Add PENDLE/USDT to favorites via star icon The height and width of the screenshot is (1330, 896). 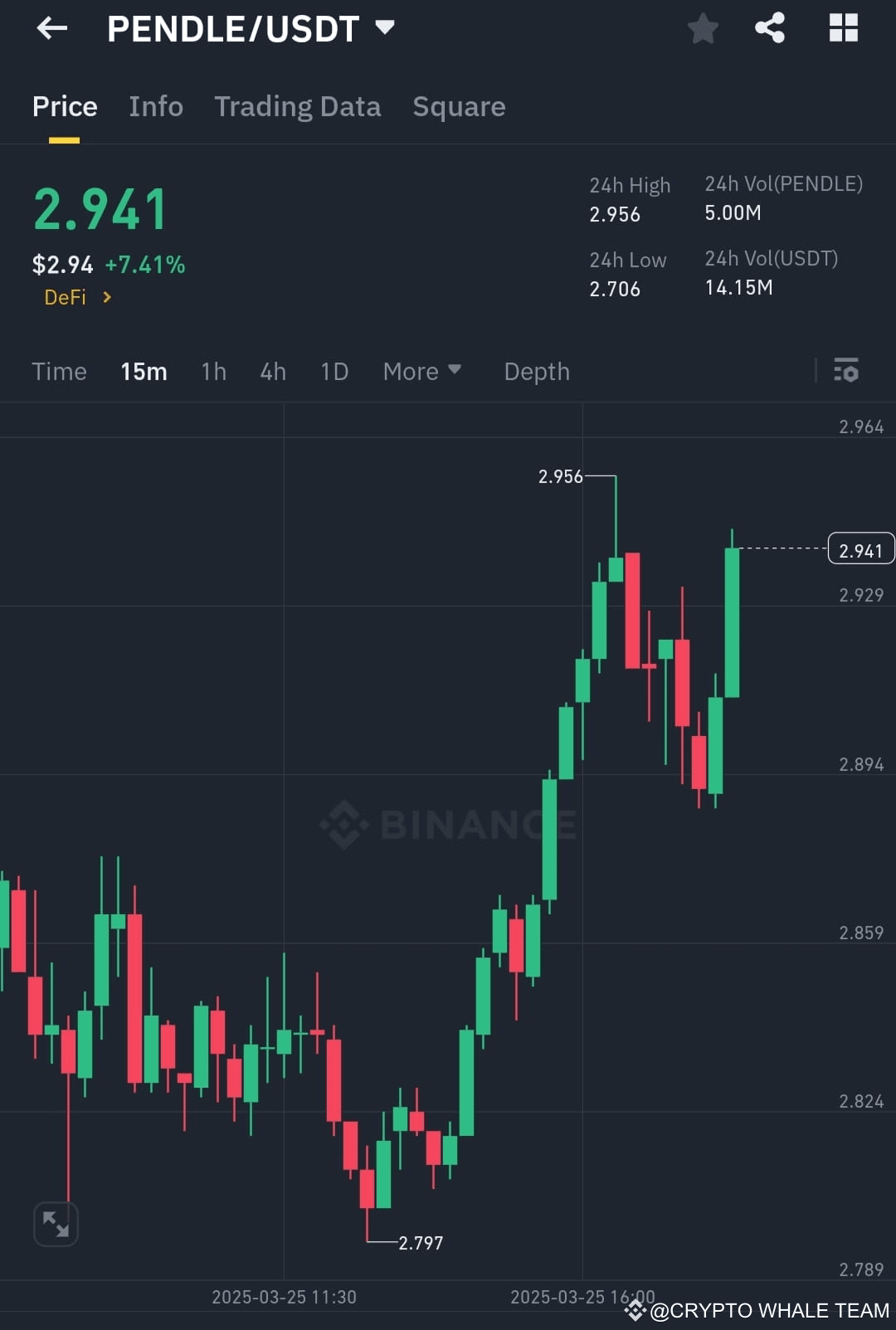click(x=703, y=27)
